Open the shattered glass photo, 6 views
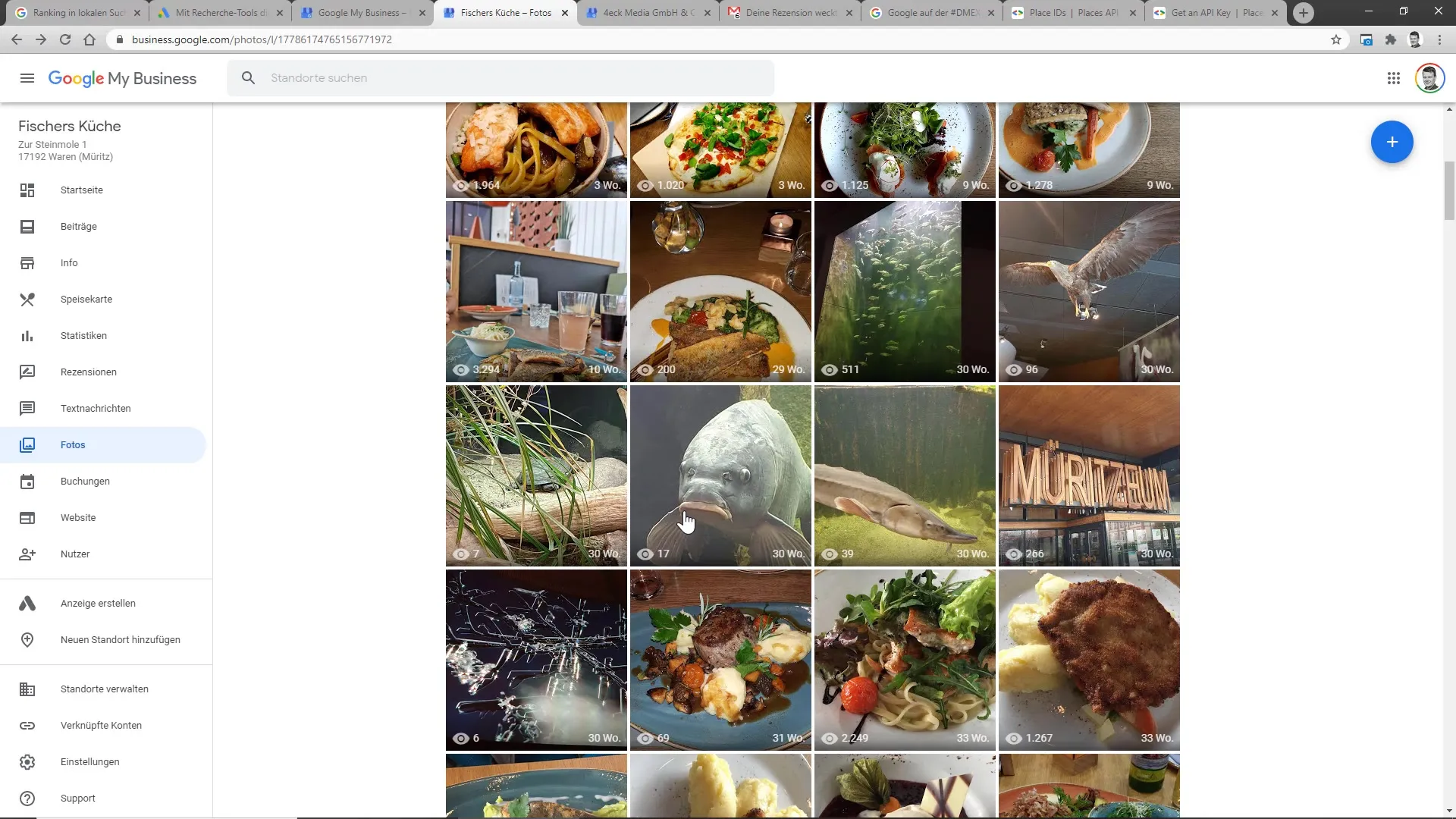The image size is (1456, 819). 536,660
